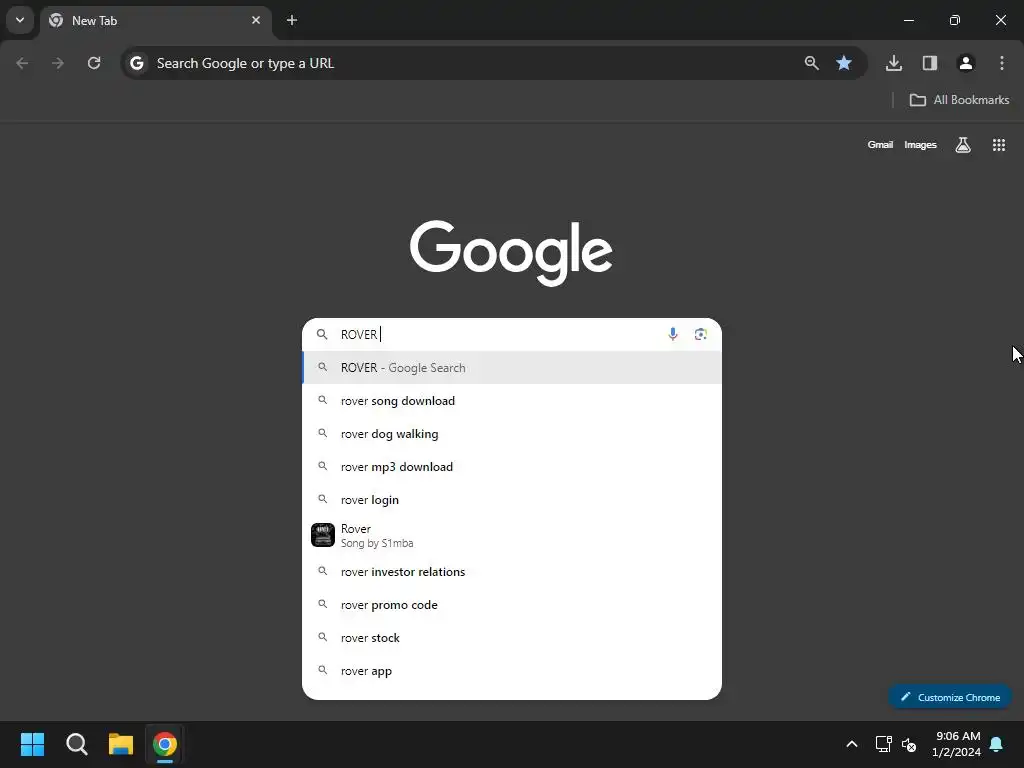Open Chrome's three-dot menu

[1002, 63]
